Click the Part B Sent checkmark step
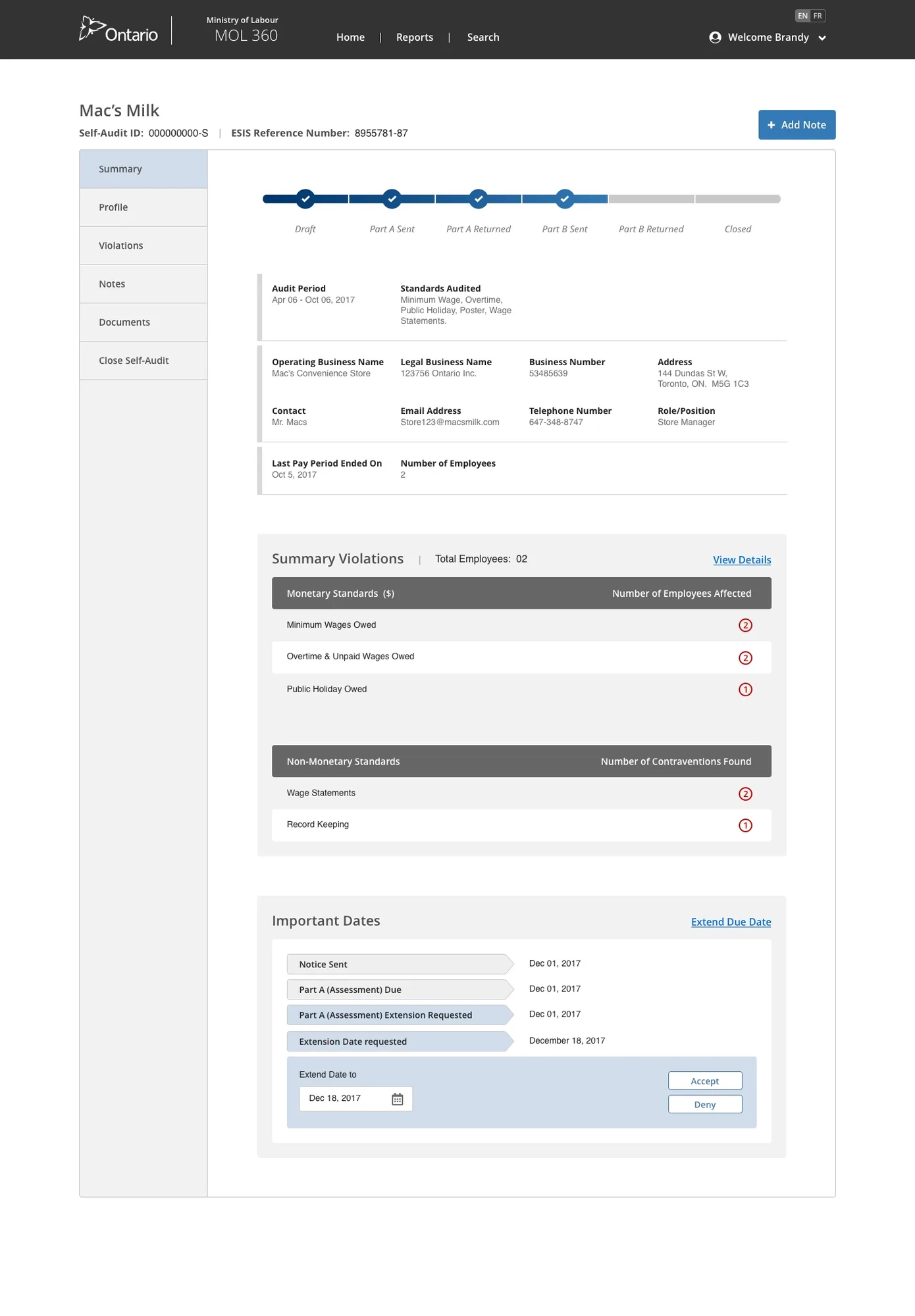The image size is (915, 1316). pyautogui.click(x=565, y=199)
